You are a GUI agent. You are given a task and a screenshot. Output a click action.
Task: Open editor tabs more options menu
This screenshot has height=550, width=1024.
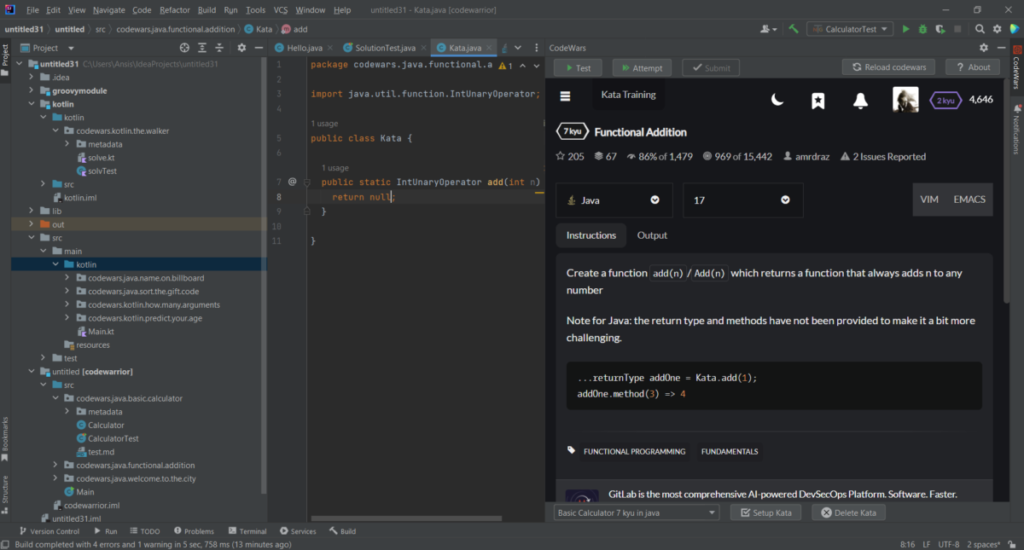[536, 48]
